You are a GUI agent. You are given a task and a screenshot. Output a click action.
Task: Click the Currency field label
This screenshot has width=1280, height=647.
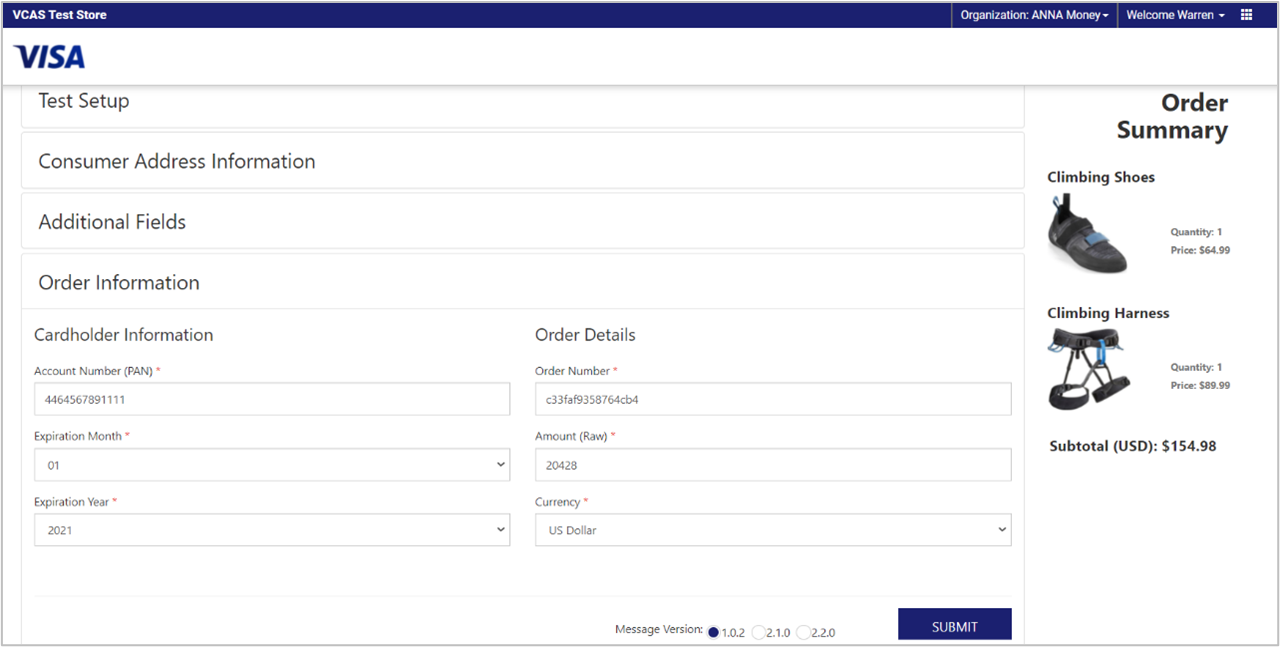coord(557,502)
